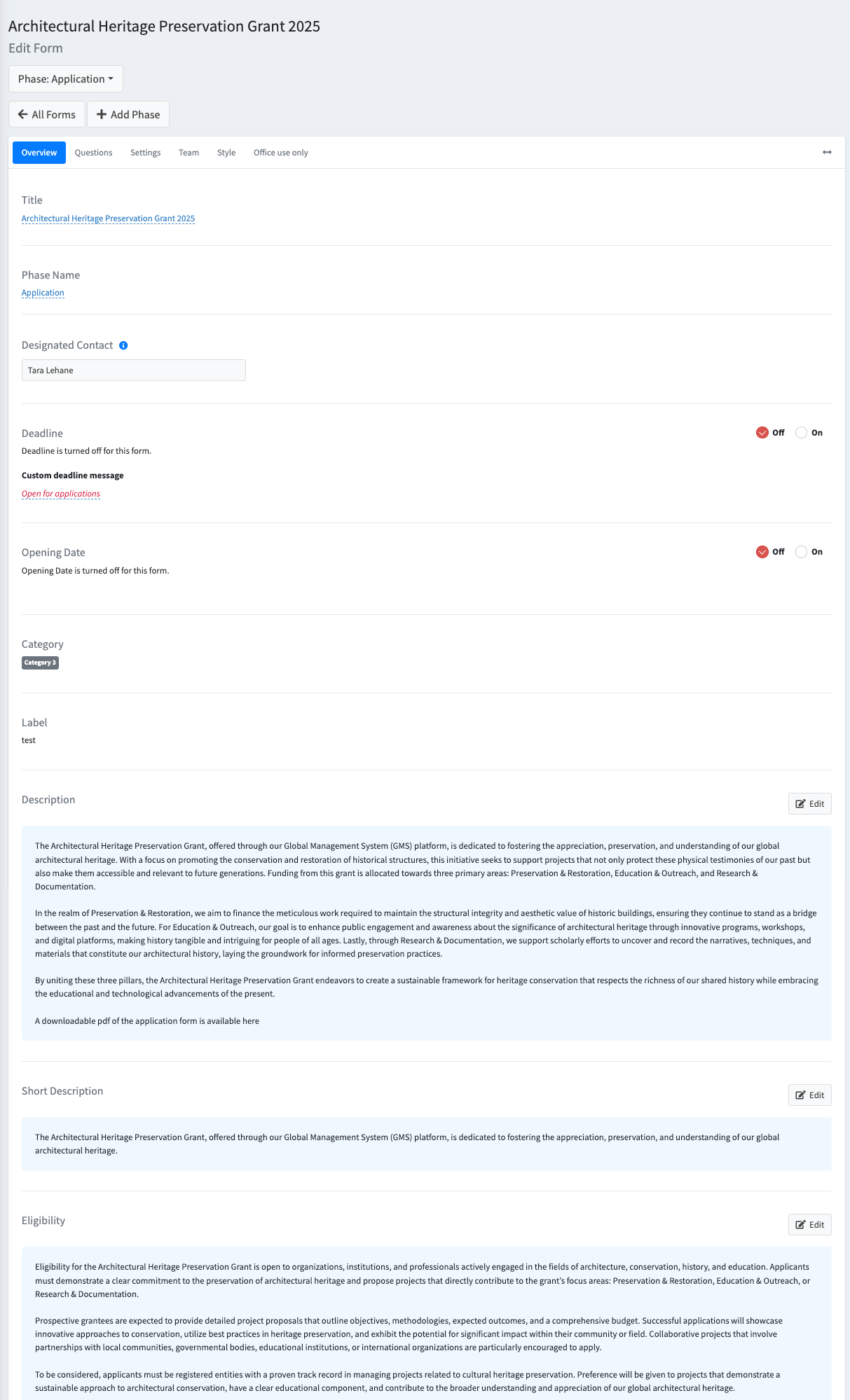Click the Designated Contact input field
This screenshot has height=1400, width=850.
[x=133, y=370]
